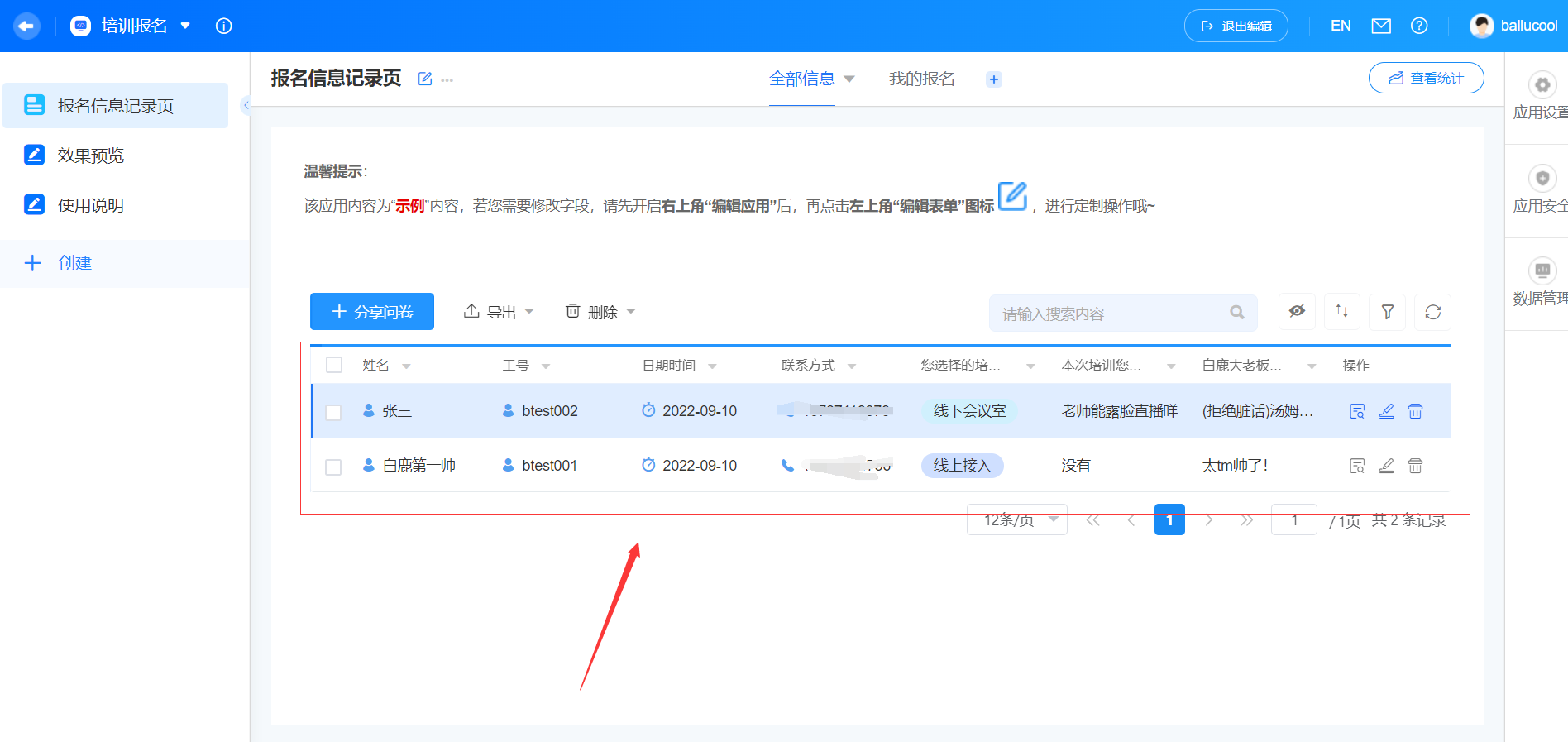Expand the 全部信息 view dropdown arrow

[x=849, y=79]
